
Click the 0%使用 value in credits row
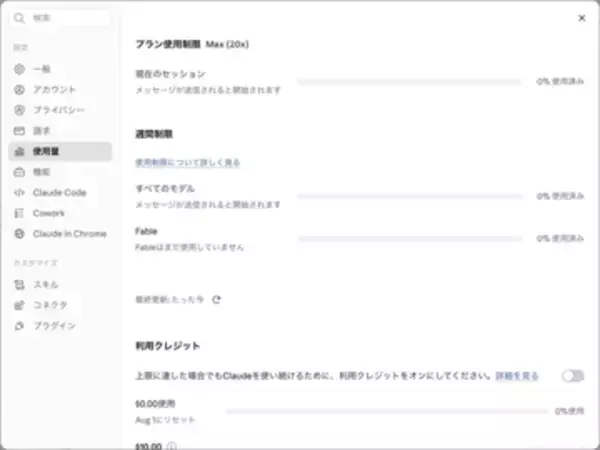click(x=569, y=411)
